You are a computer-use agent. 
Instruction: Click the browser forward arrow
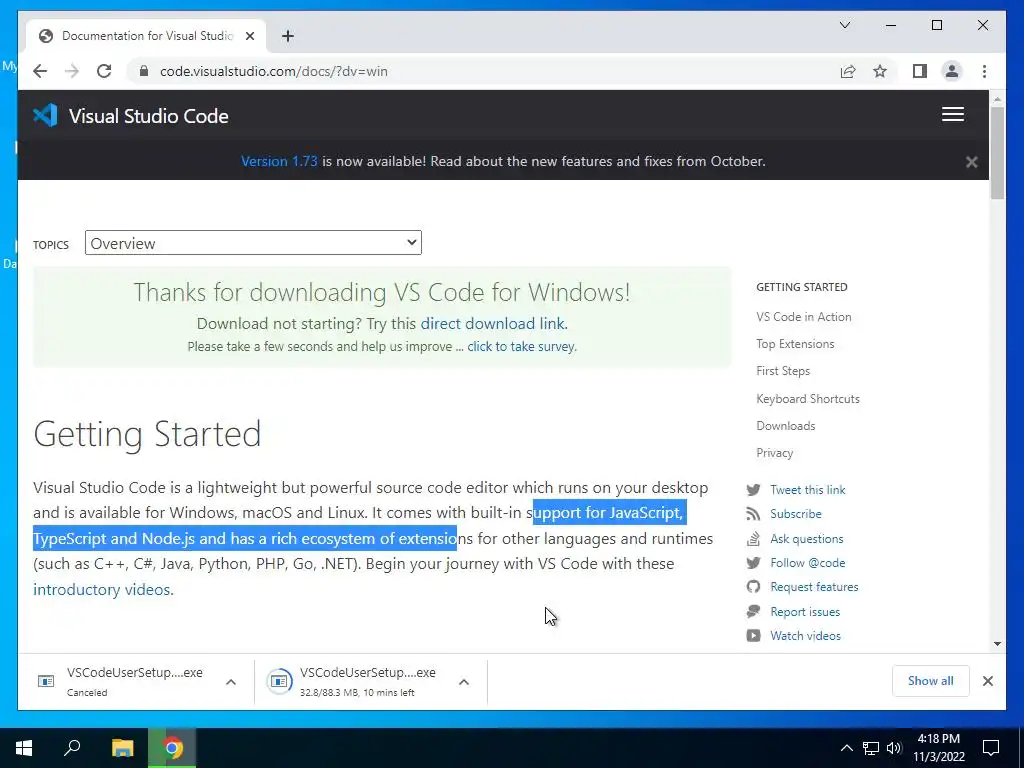(72, 71)
